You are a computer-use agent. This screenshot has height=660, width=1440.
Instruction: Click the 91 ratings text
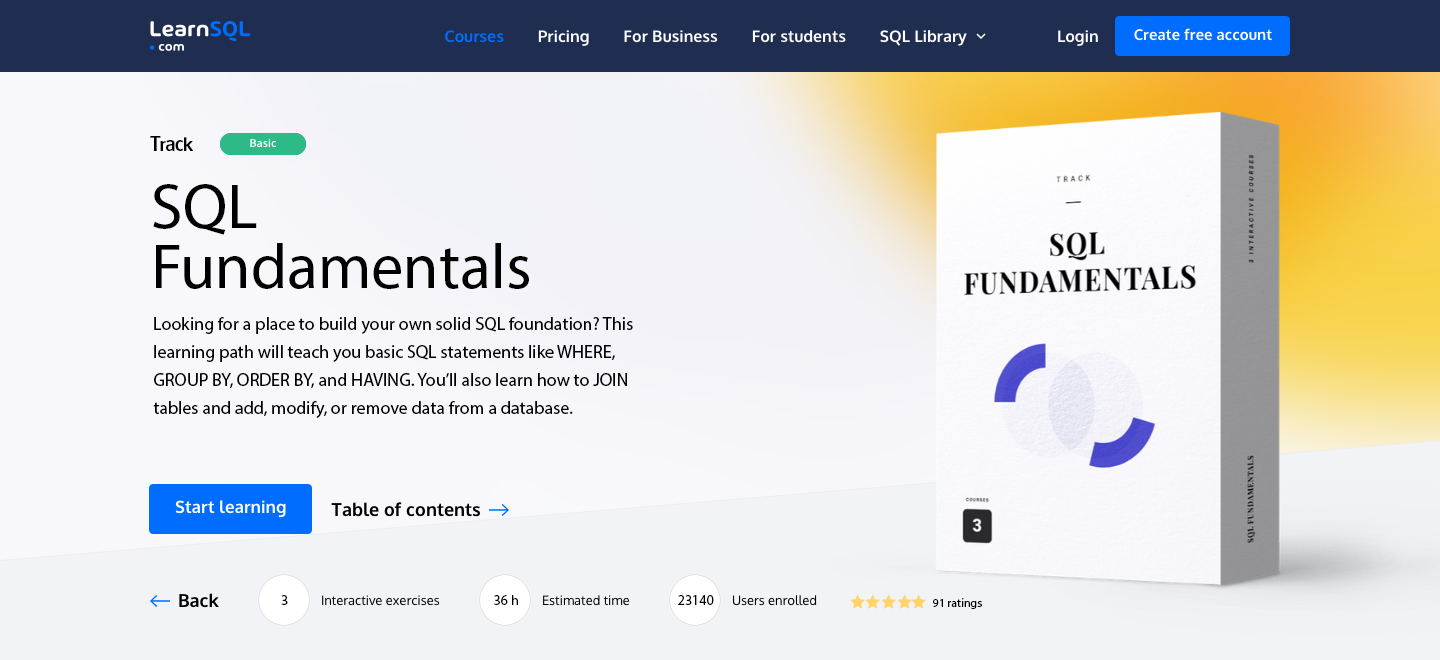click(x=957, y=603)
